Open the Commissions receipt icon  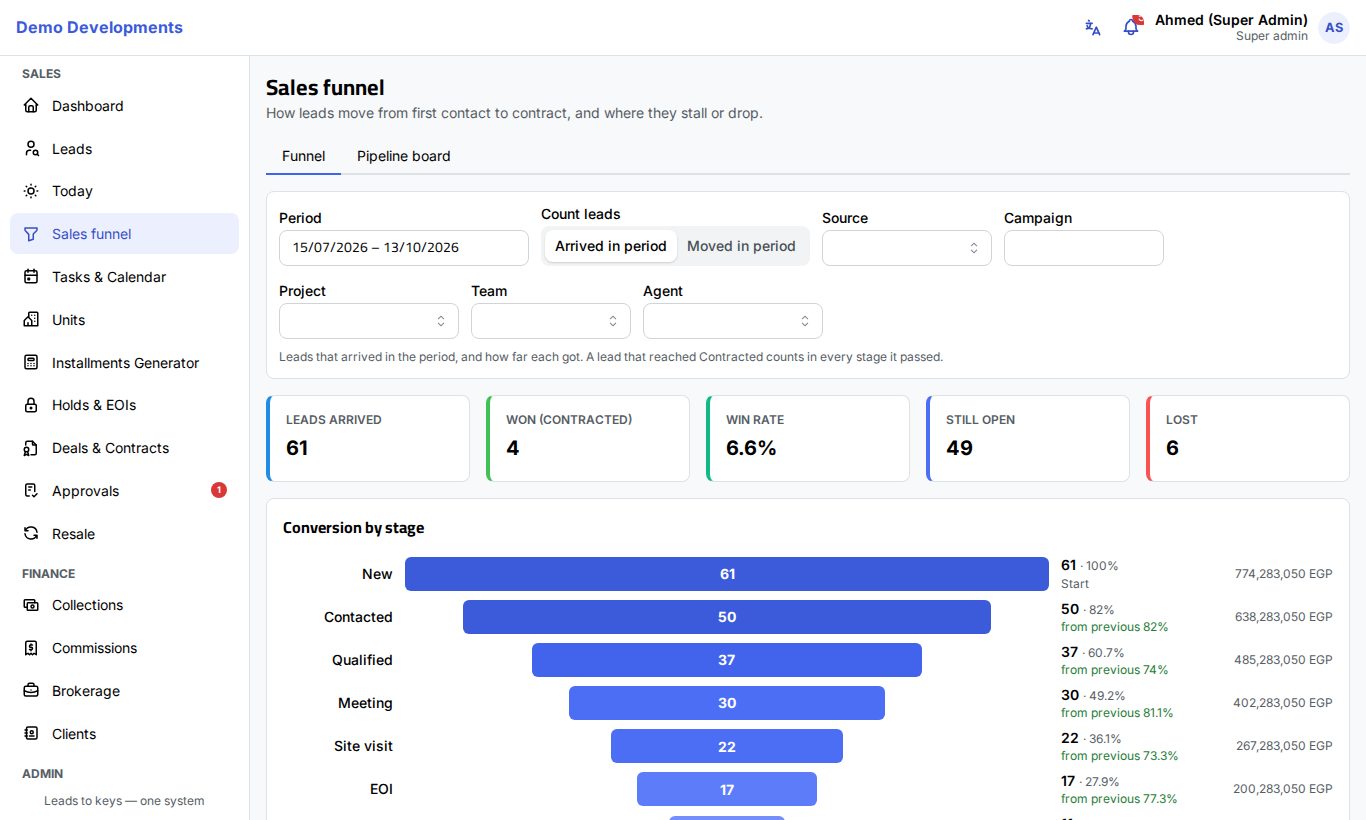(31, 648)
